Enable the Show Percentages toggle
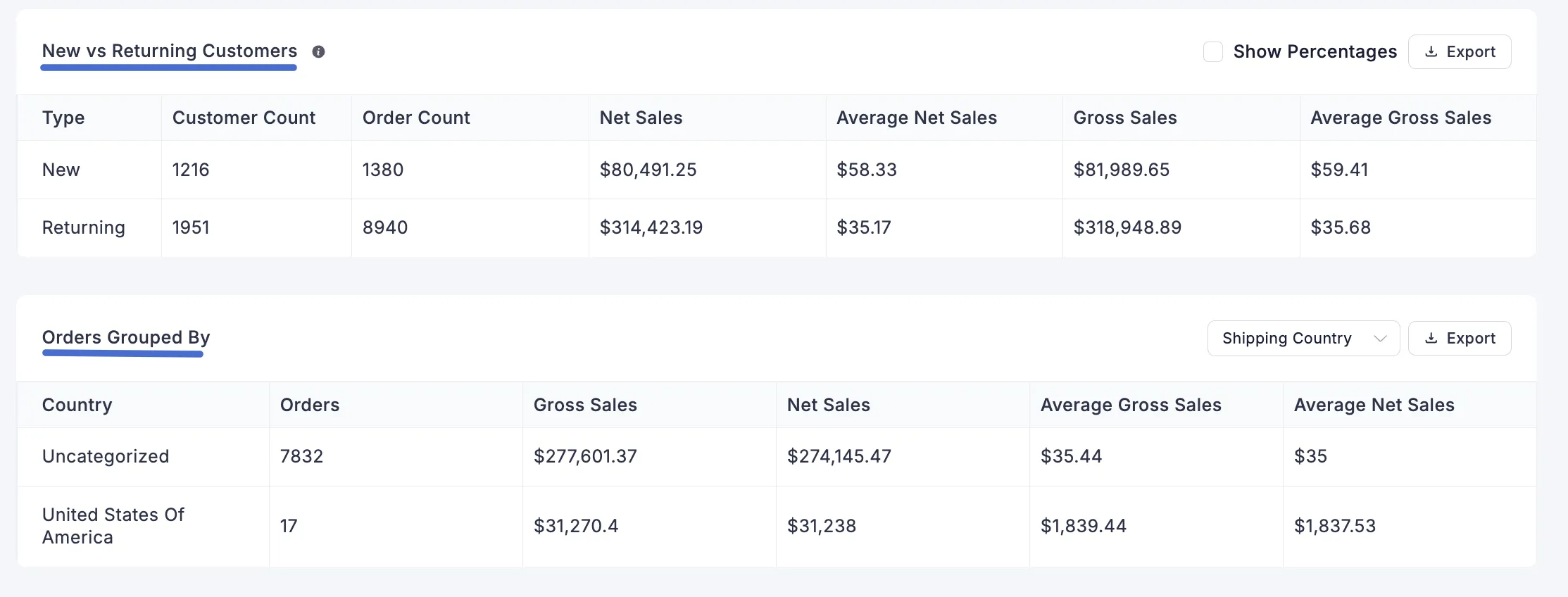 [x=1213, y=51]
